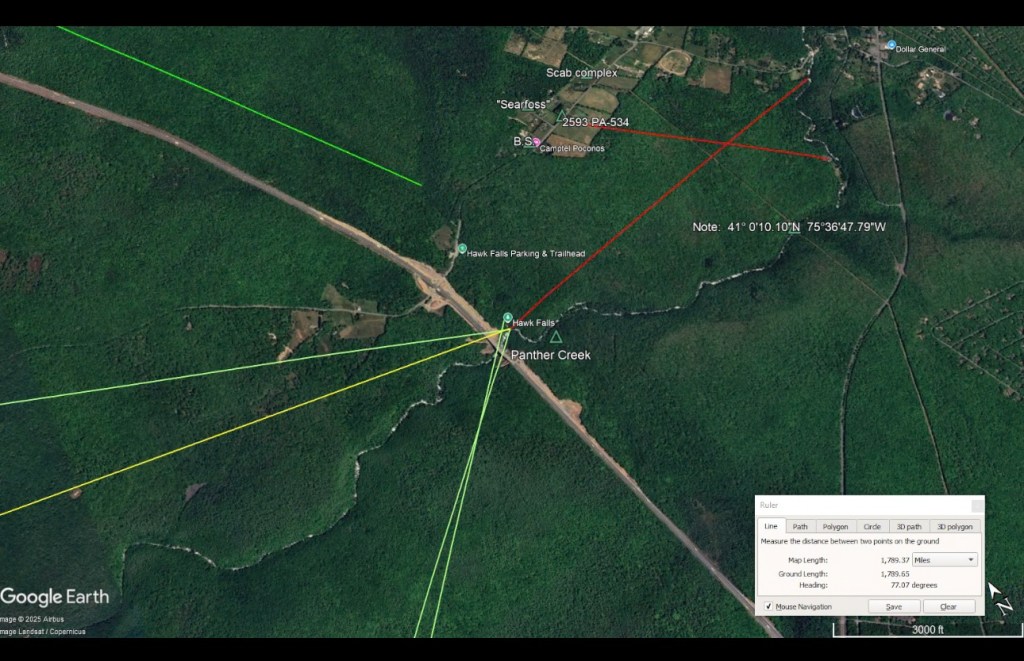Switch to the Path tab
This screenshot has height=661, width=1024.
point(800,526)
